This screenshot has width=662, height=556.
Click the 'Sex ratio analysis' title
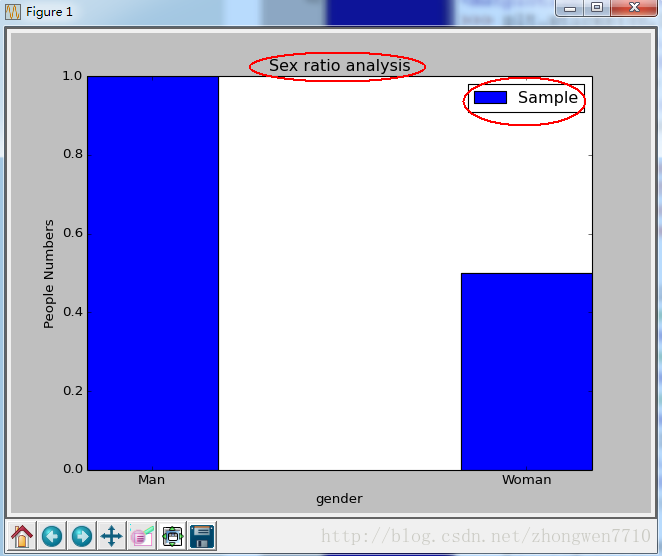point(339,66)
